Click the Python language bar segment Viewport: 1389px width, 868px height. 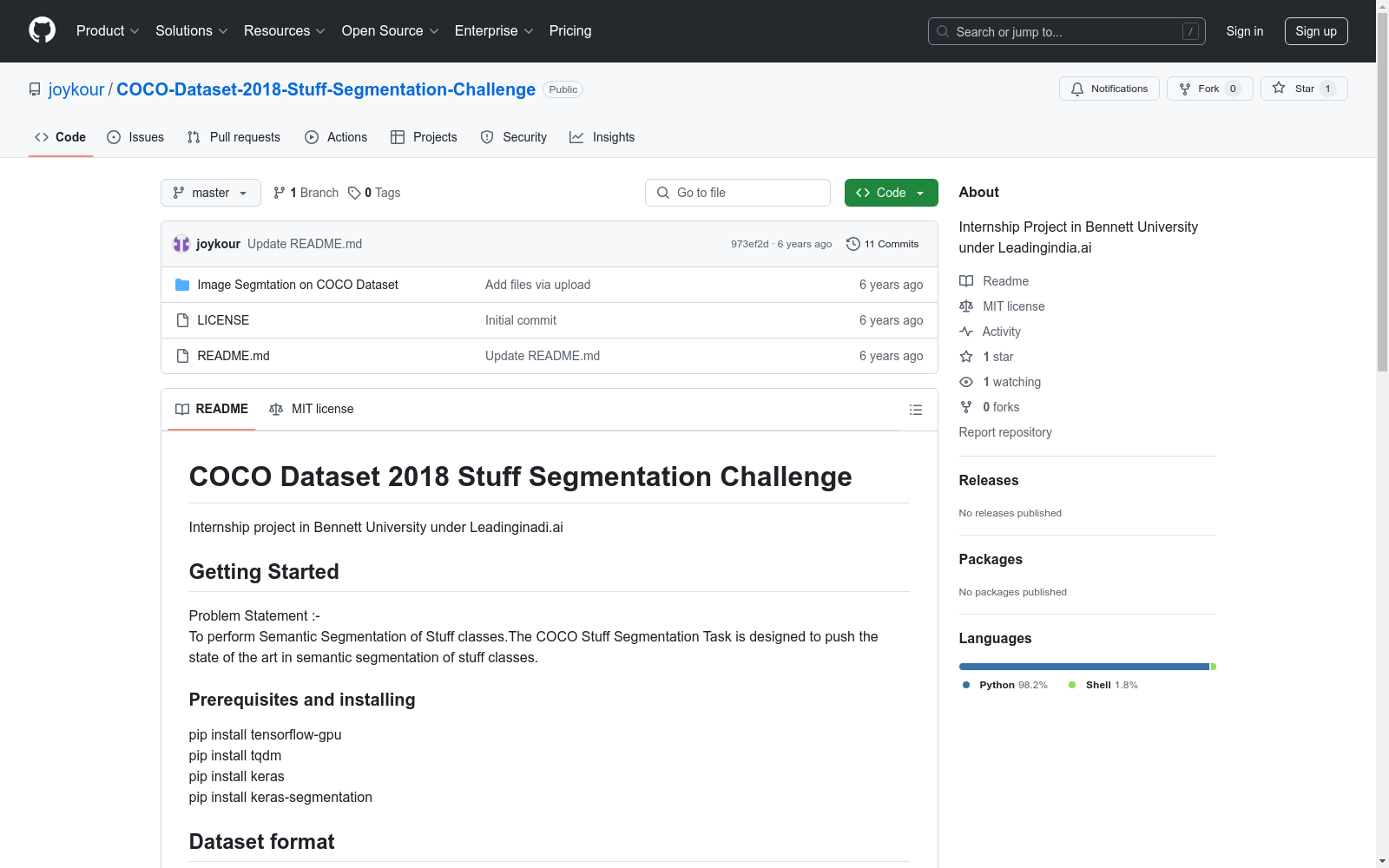tap(1084, 667)
